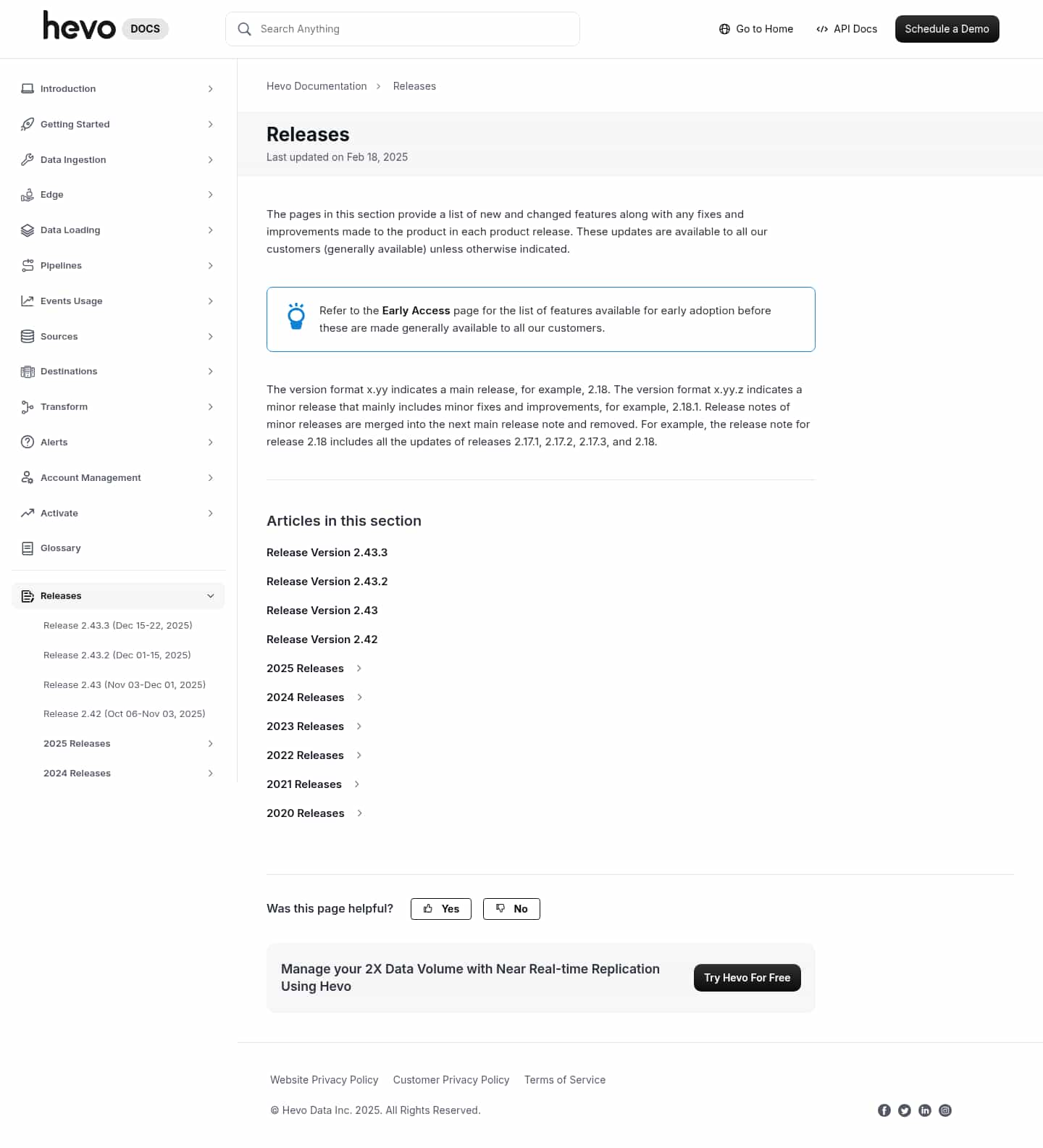
Task: Click the Facebook icon in the footer
Action: pyautogui.click(x=884, y=1110)
